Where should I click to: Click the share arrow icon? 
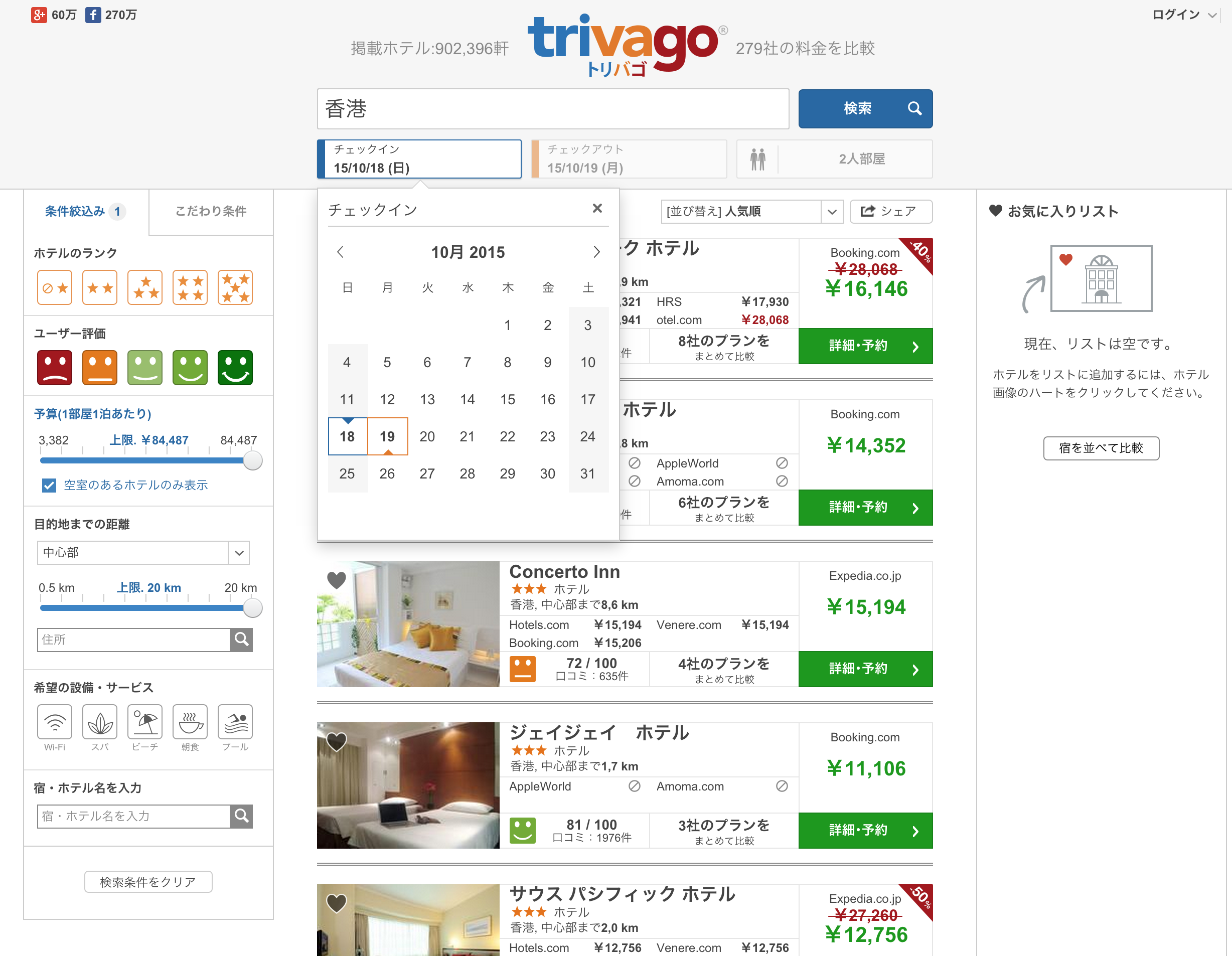coord(868,211)
